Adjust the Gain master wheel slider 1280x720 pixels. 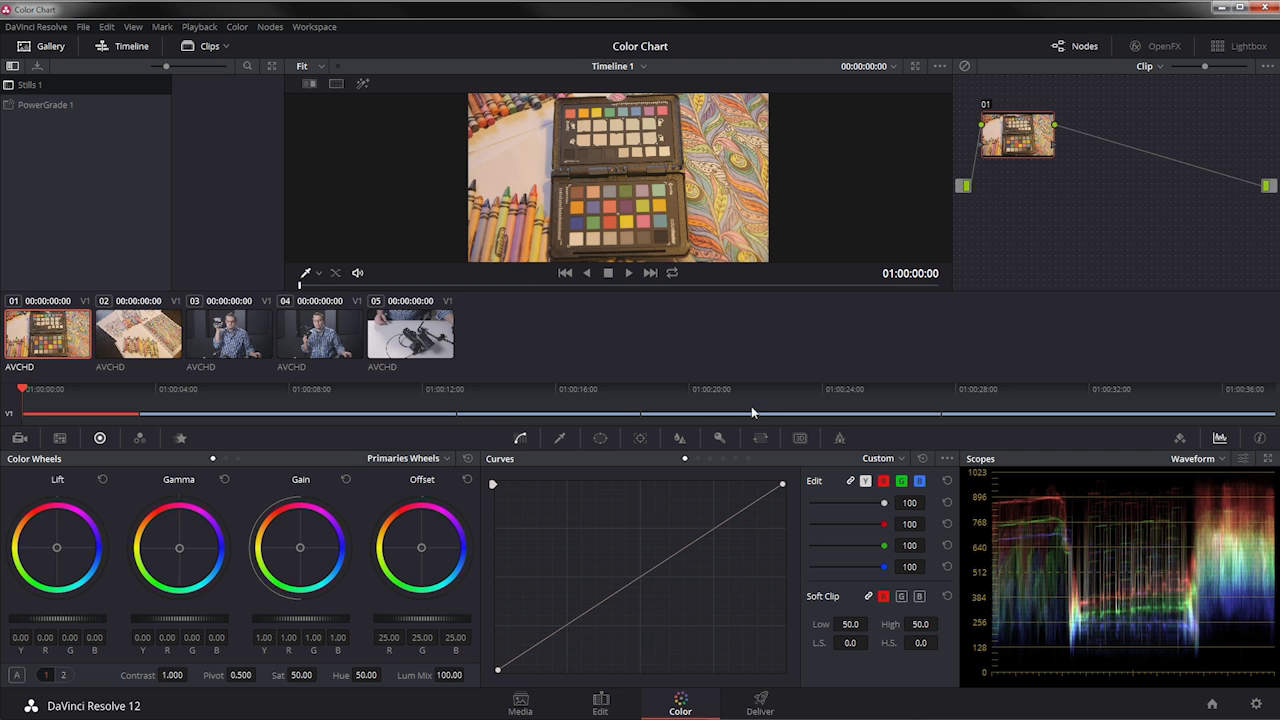[x=300, y=618]
